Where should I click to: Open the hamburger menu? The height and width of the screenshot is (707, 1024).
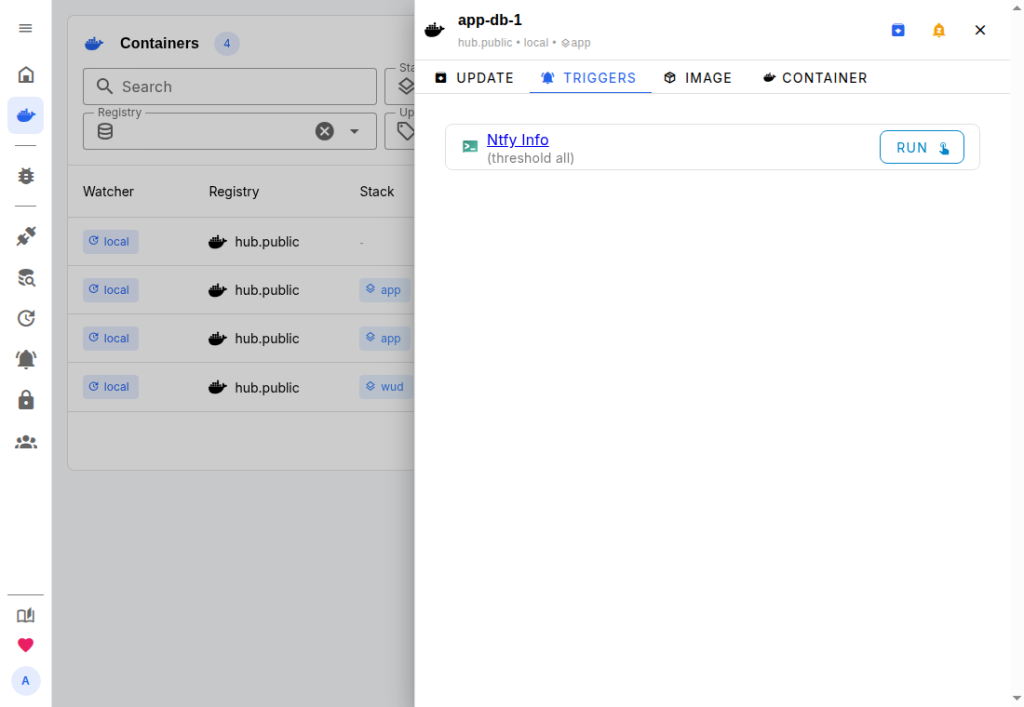(25, 28)
